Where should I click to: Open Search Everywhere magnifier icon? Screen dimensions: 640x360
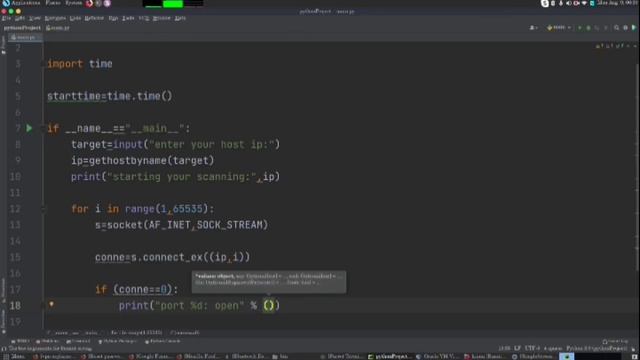[x=616, y=28]
